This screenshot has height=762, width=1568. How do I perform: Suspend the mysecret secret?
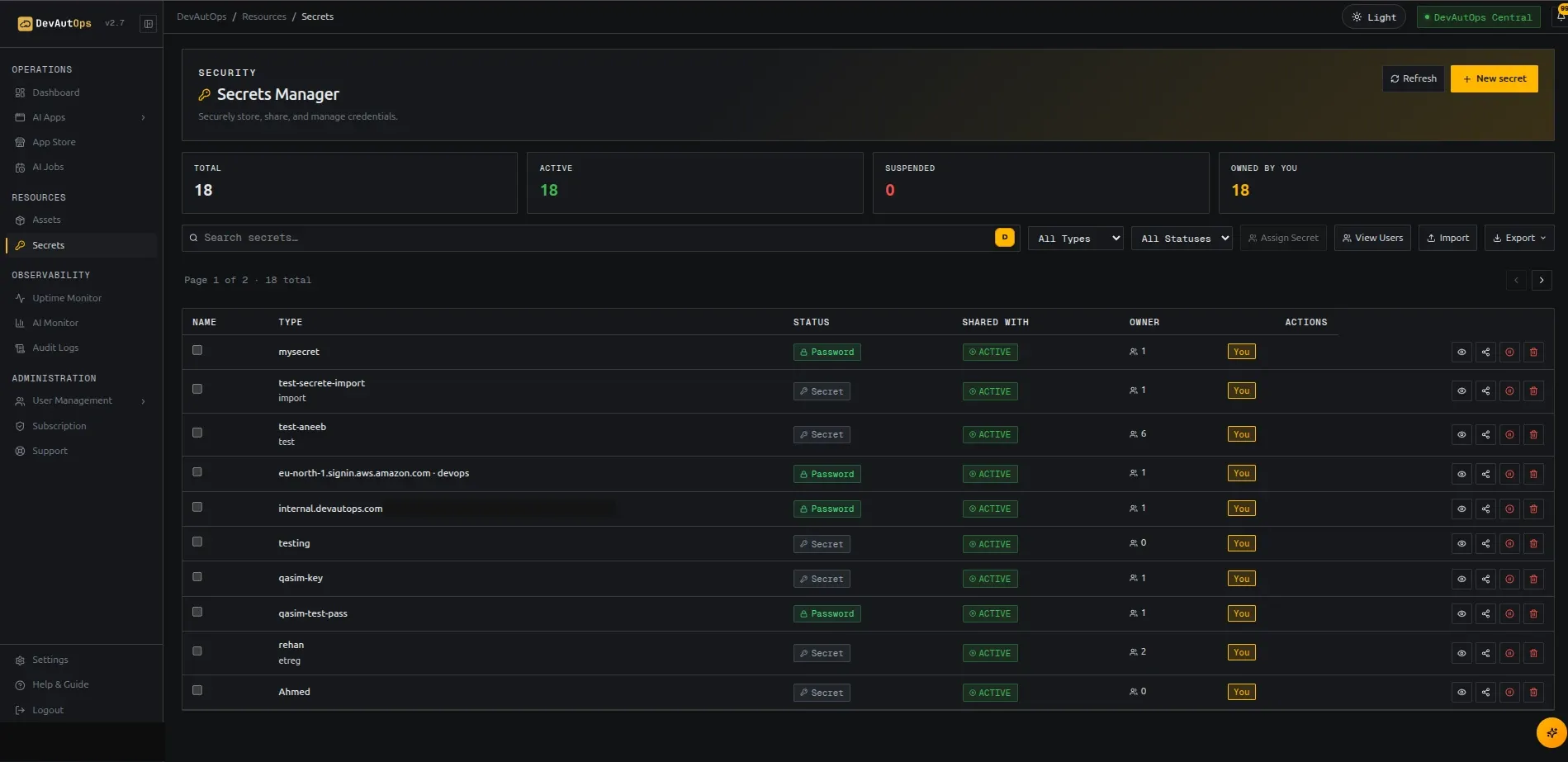[x=1509, y=352]
